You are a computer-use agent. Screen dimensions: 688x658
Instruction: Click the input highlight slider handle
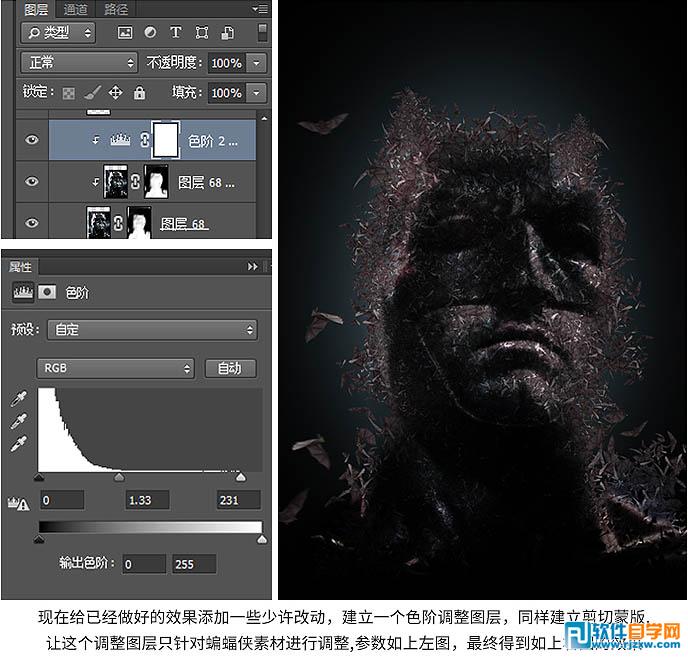pos(240,477)
